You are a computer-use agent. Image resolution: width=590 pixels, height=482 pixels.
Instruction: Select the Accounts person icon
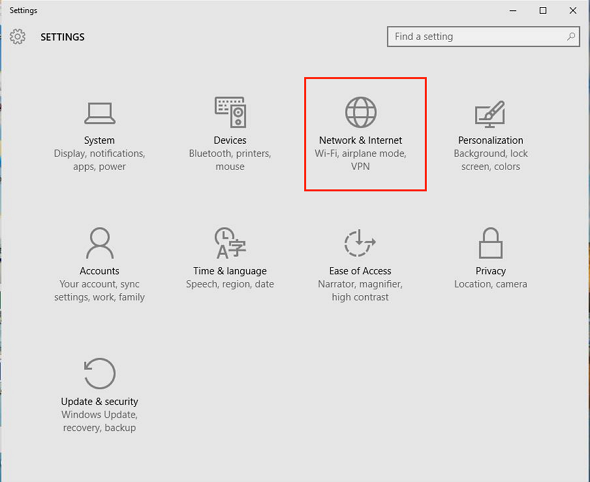(x=100, y=243)
